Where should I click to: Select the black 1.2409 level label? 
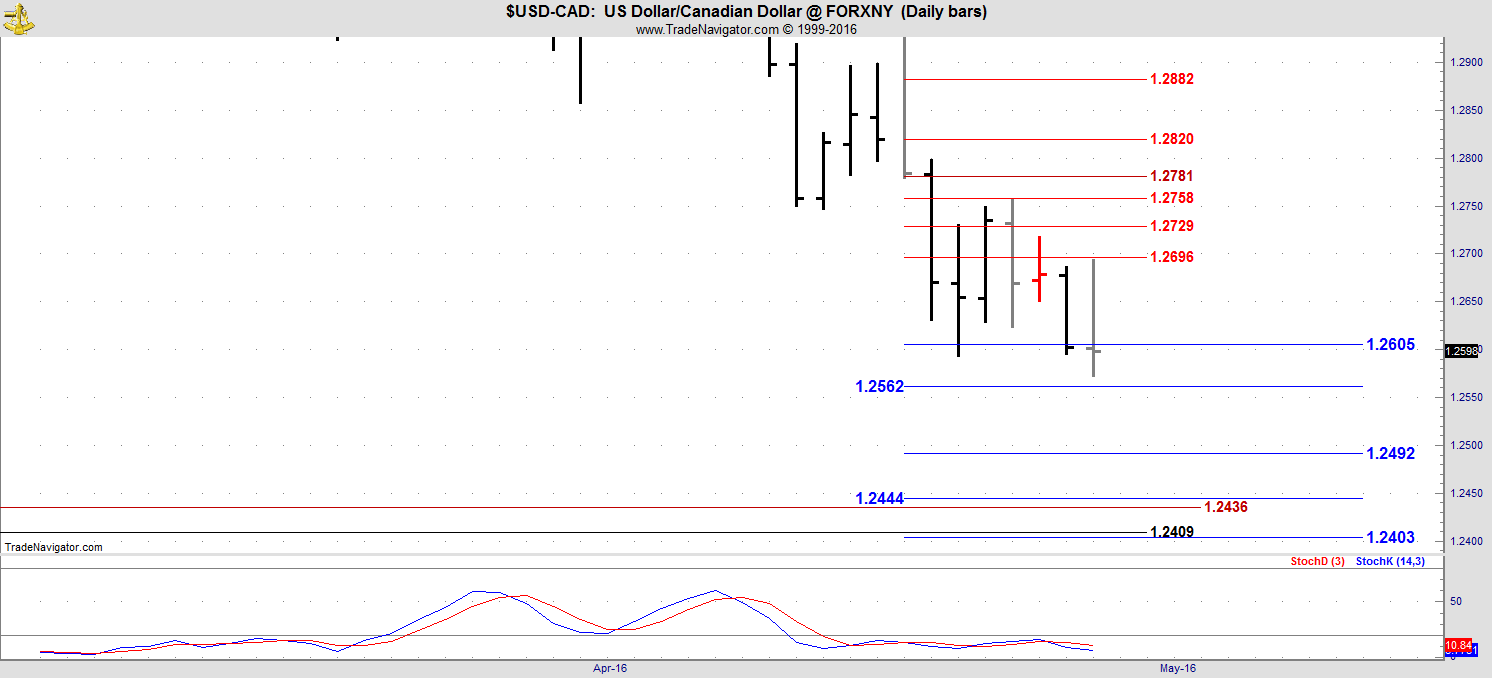pyautogui.click(x=1171, y=531)
